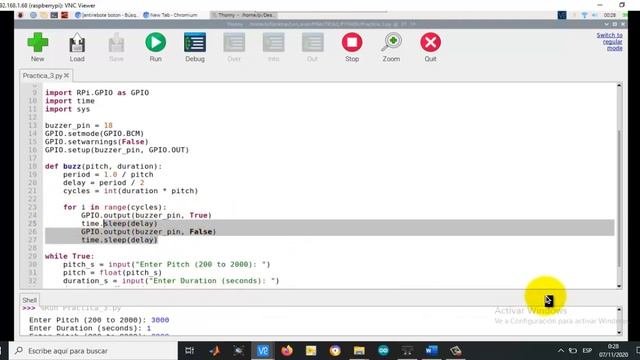
Task: Follow the Switch to regular mode link
Action: click(610, 42)
